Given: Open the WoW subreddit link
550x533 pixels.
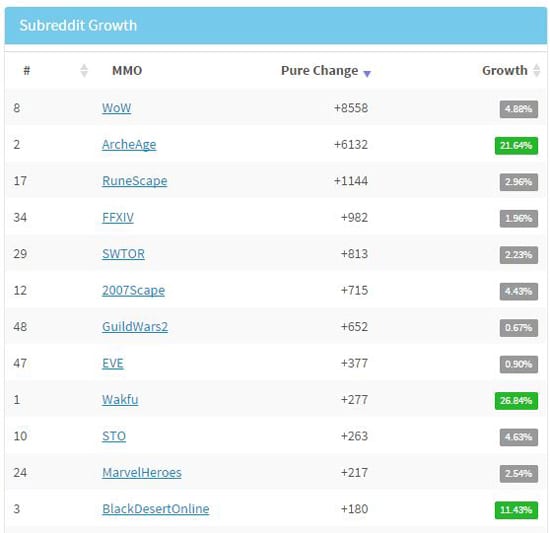Looking at the screenshot, I should [116, 108].
